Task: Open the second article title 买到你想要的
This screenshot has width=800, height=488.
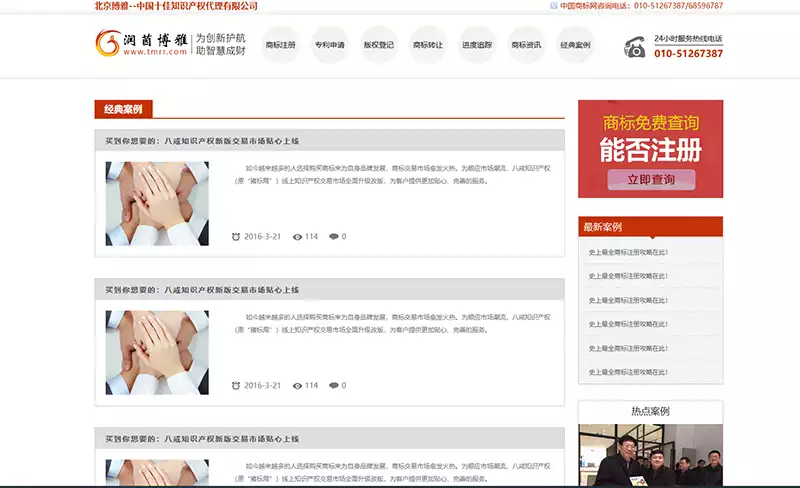Action: point(202,290)
